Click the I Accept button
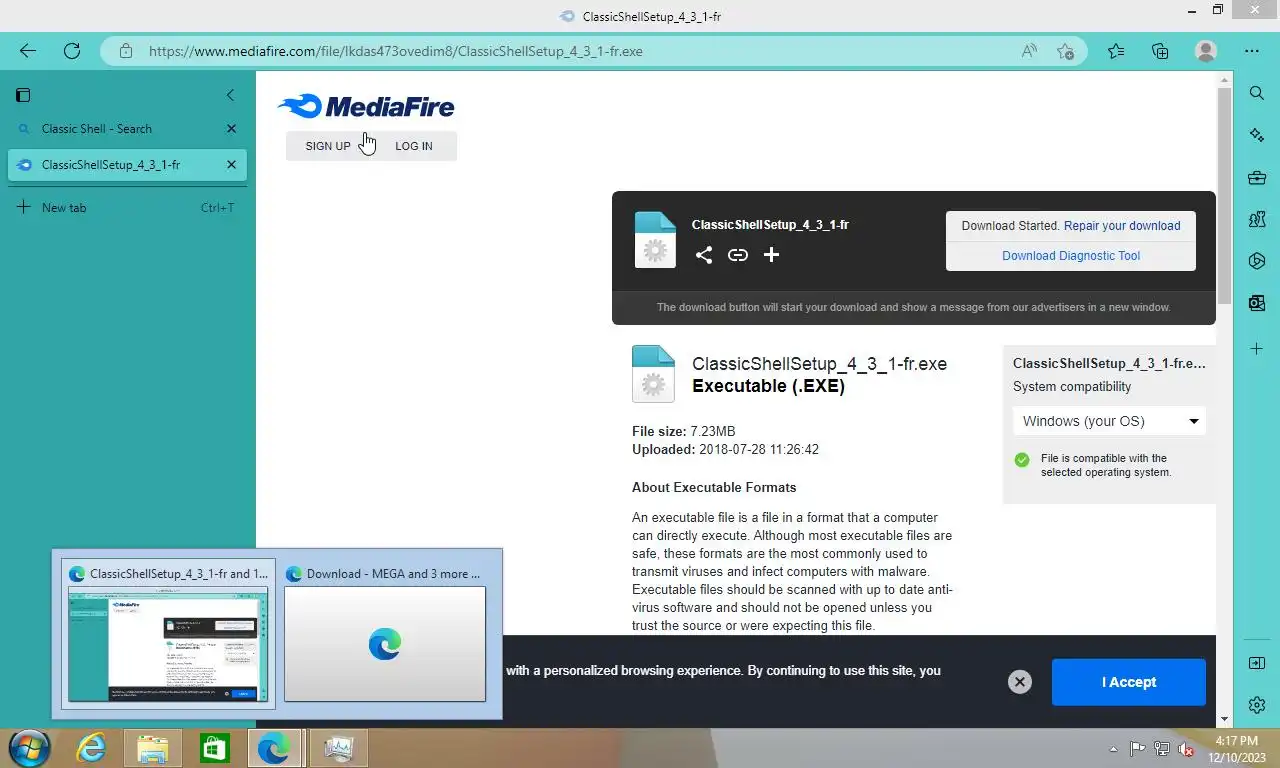 point(1129,682)
